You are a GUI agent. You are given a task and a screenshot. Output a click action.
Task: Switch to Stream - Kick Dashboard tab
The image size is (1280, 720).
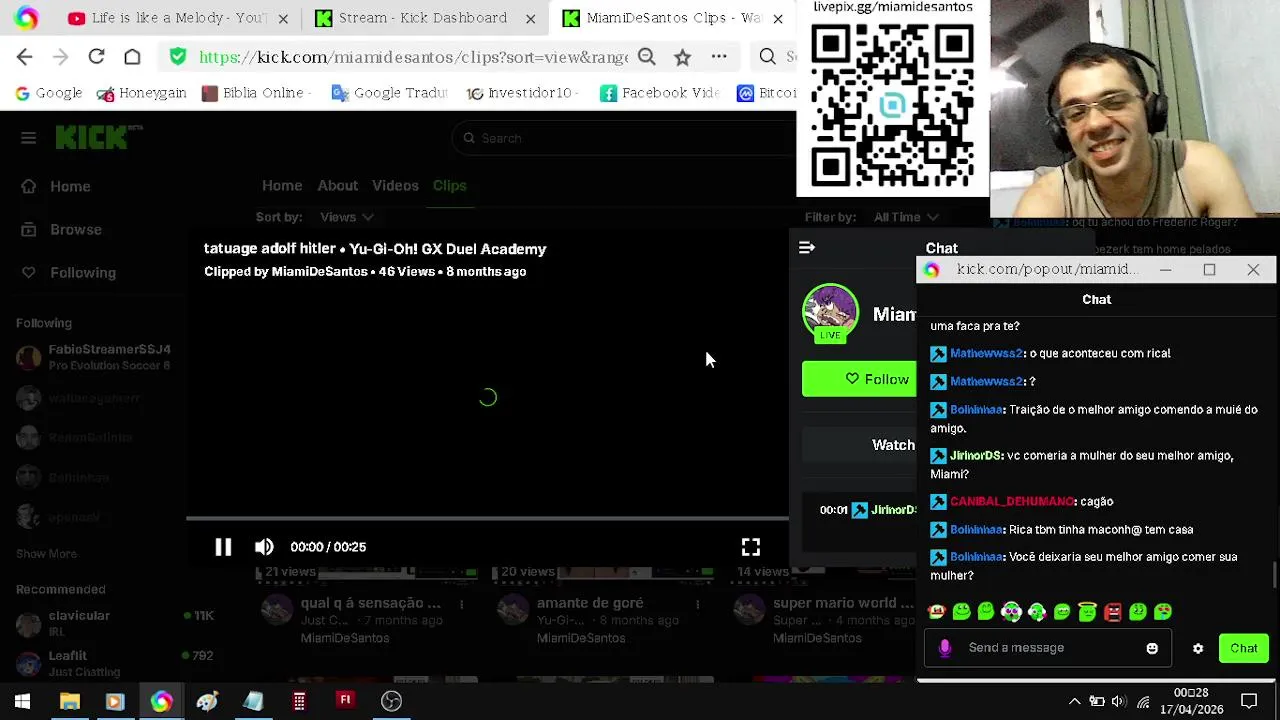411,18
